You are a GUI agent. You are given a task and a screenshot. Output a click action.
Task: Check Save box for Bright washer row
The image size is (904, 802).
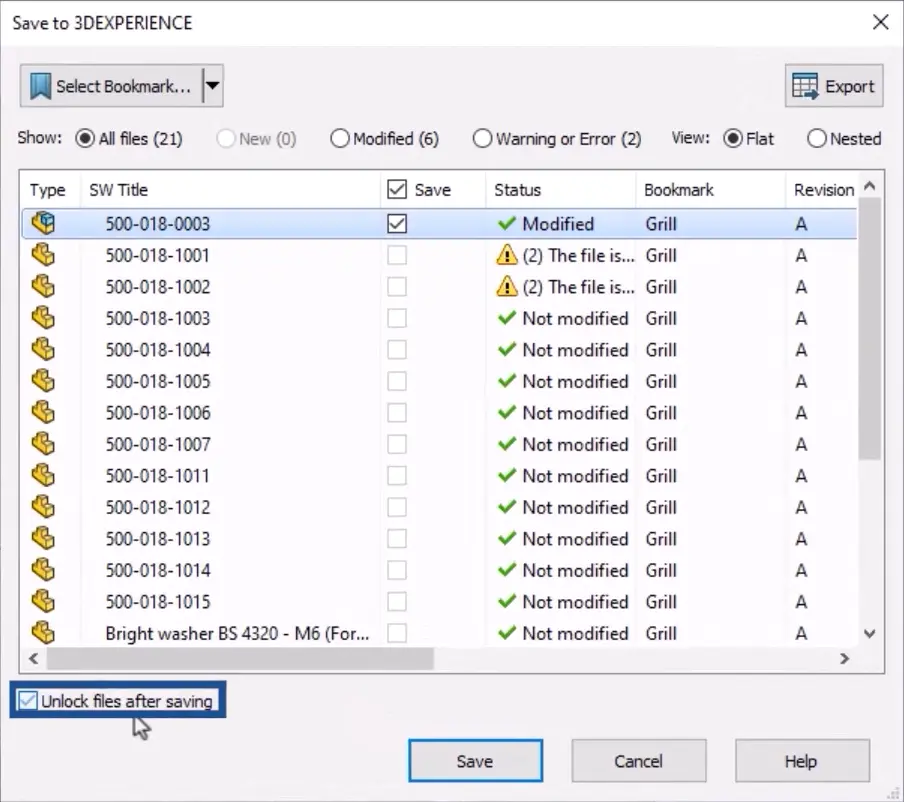pos(397,633)
